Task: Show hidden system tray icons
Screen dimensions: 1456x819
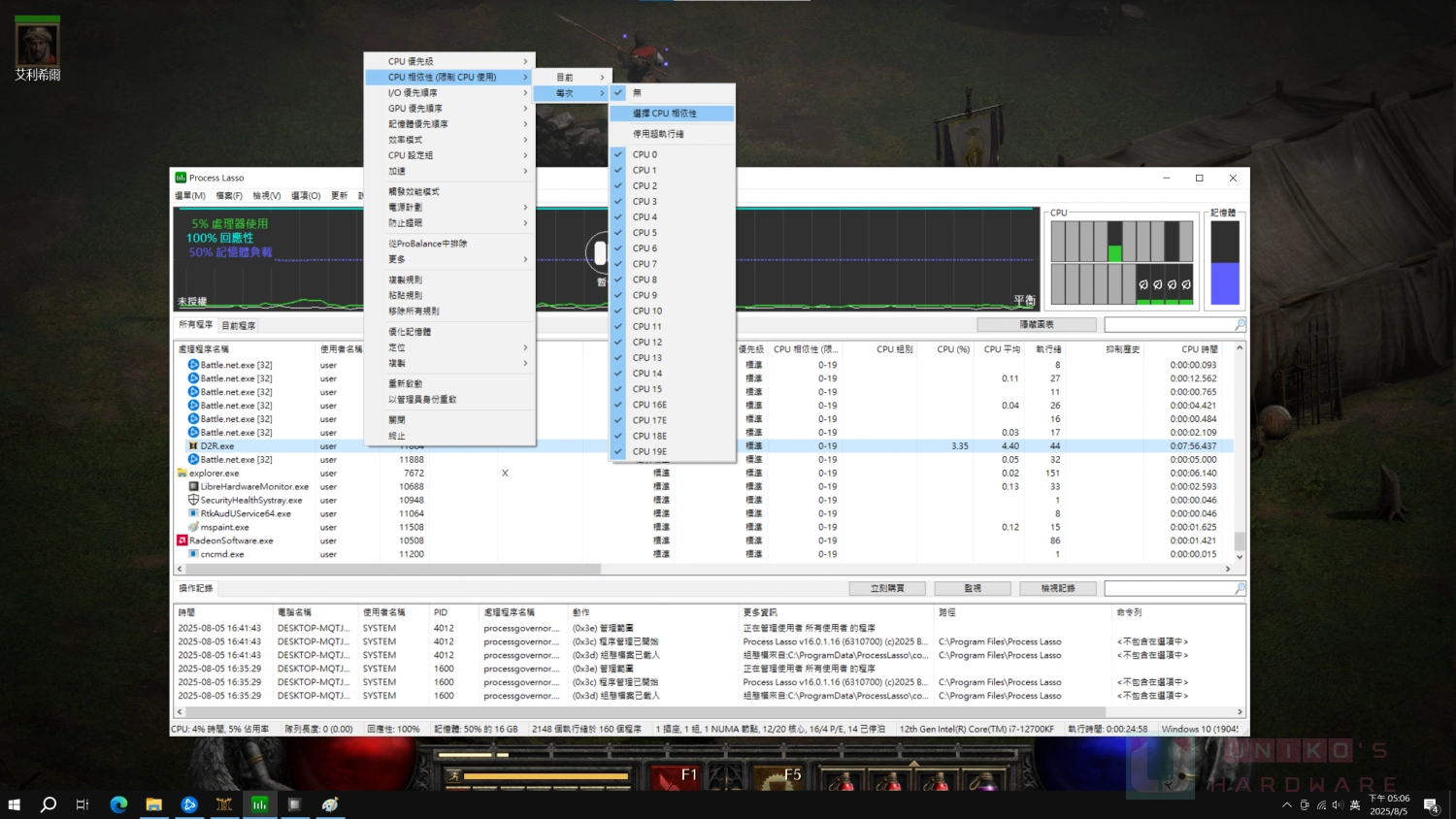Action: (1287, 805)
